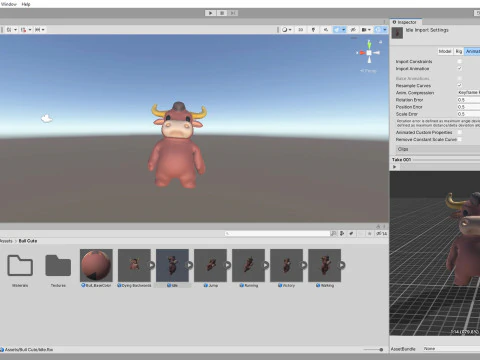Click the Rotation Error value field
This screenshot has height=360, width=480.
pos(469,100)
